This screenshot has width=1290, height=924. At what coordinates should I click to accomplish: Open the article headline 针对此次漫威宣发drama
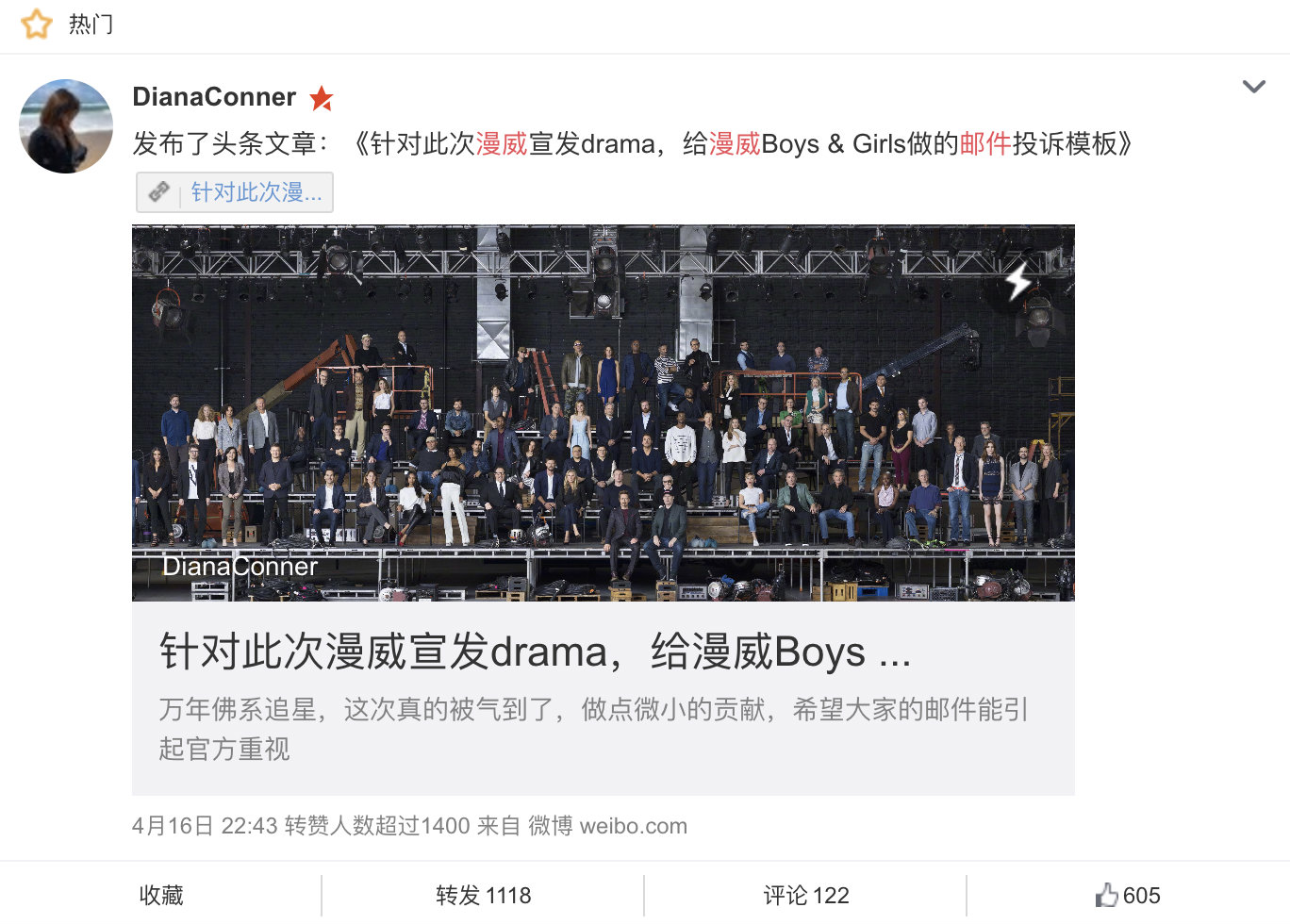tap(535, 652)
